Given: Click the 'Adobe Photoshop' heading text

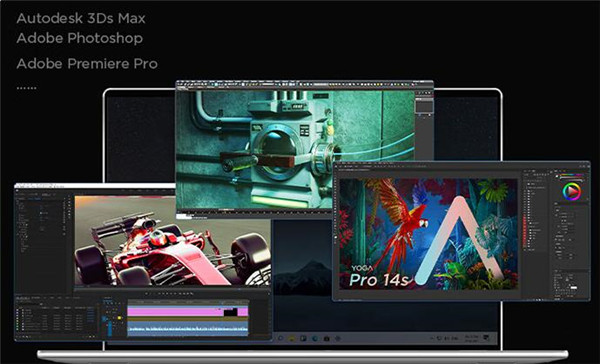Looking at the screenshot, I should pyautogui.click(x=80, y=38).
